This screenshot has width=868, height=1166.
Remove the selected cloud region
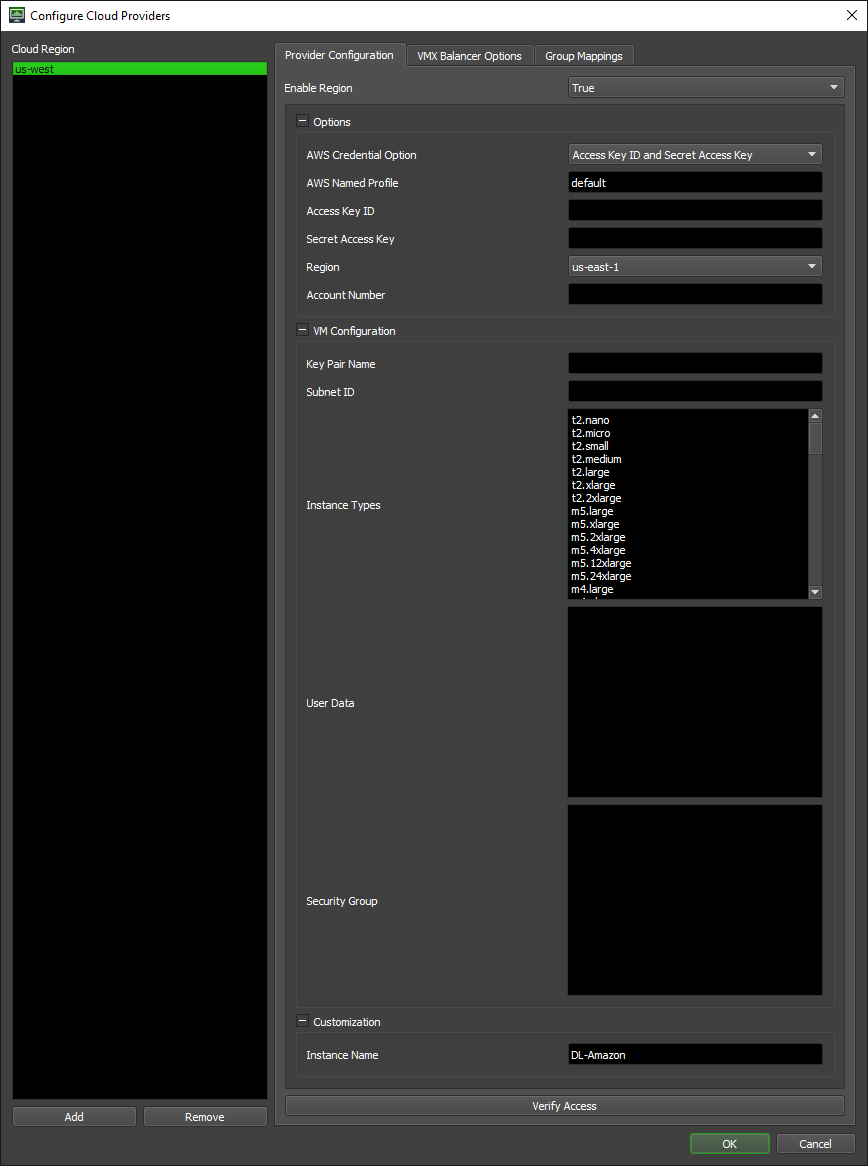[204, 1117]
